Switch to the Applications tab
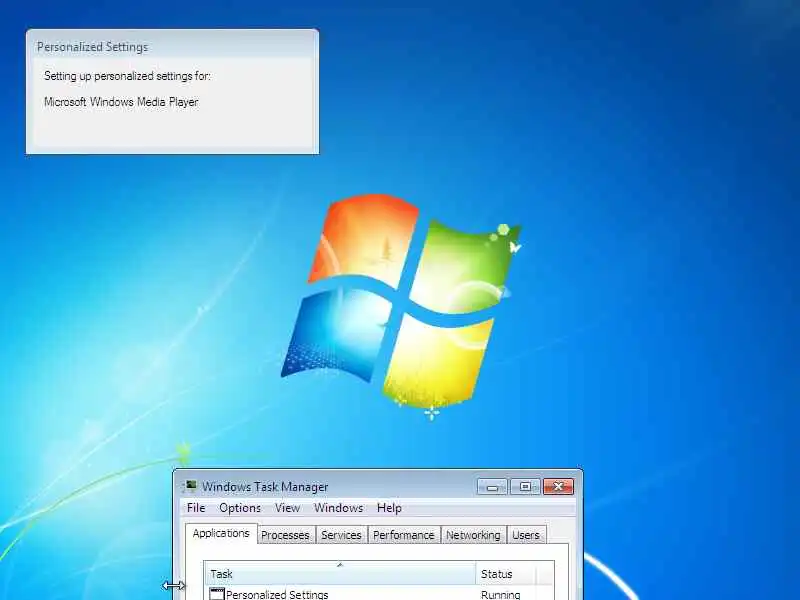 221,533
